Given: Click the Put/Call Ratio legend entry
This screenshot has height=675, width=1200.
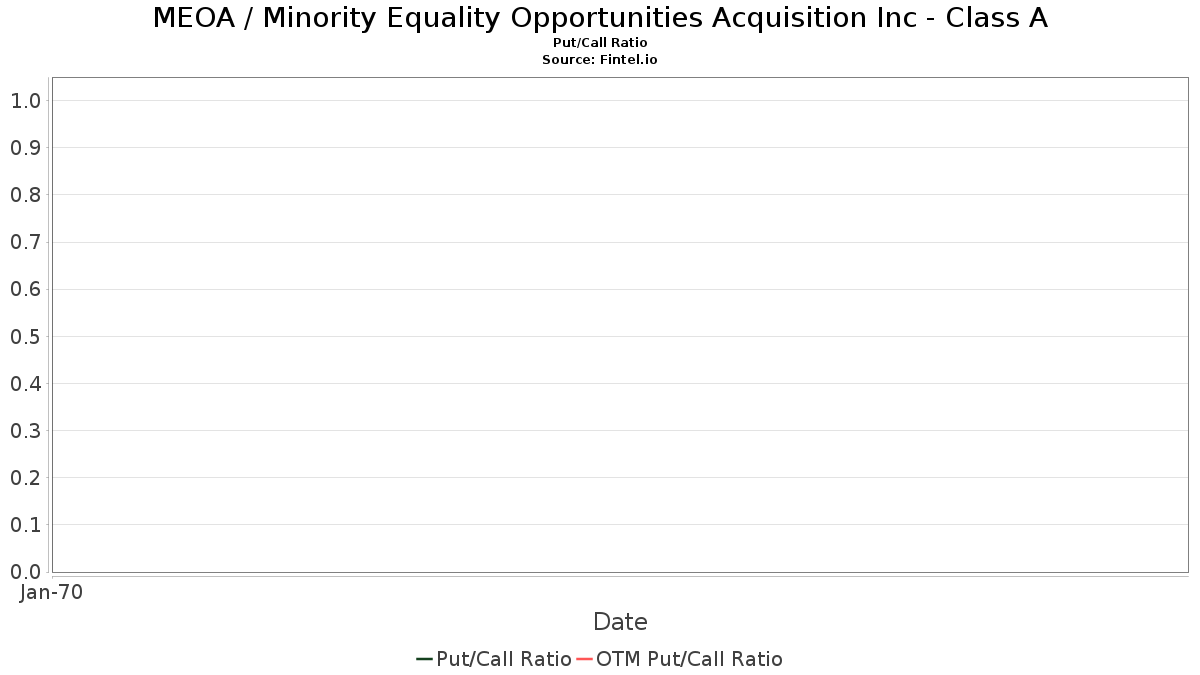Looking at the screenshot, I should [494, 659].
